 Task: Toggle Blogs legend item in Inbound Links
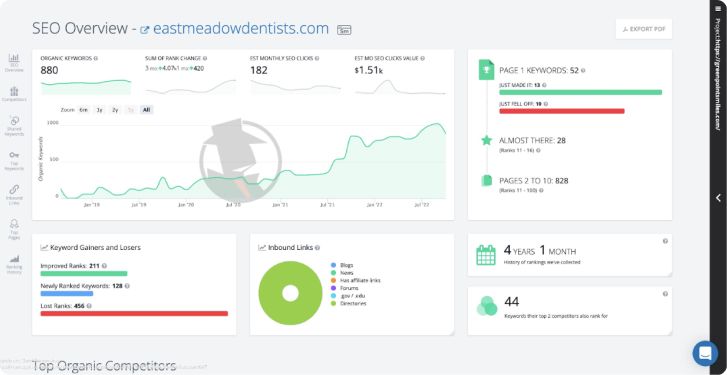tap(342, 265)
